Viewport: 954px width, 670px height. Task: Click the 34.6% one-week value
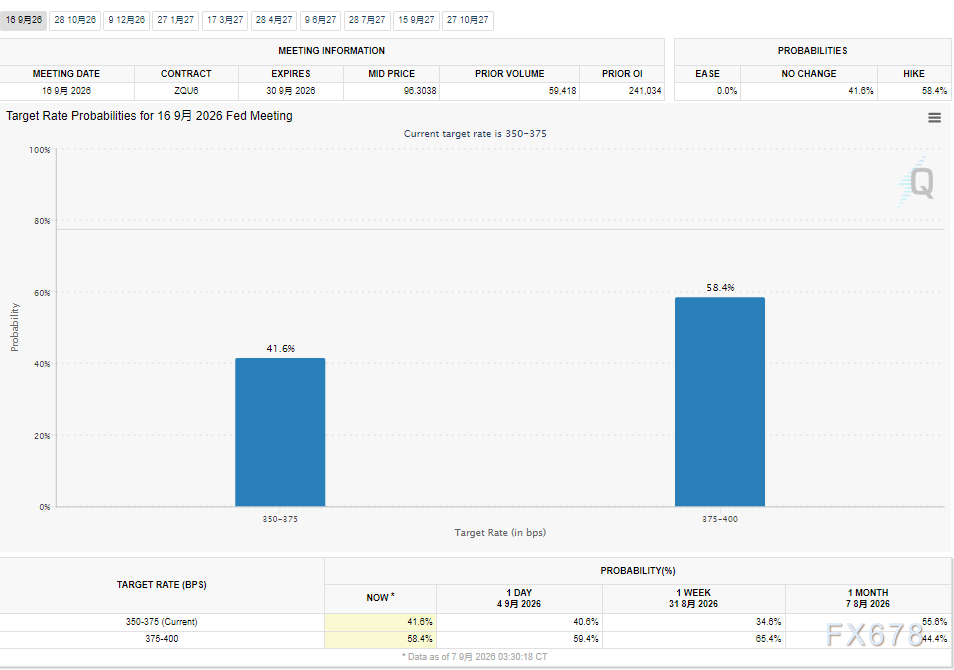click(x=768, y=622)
